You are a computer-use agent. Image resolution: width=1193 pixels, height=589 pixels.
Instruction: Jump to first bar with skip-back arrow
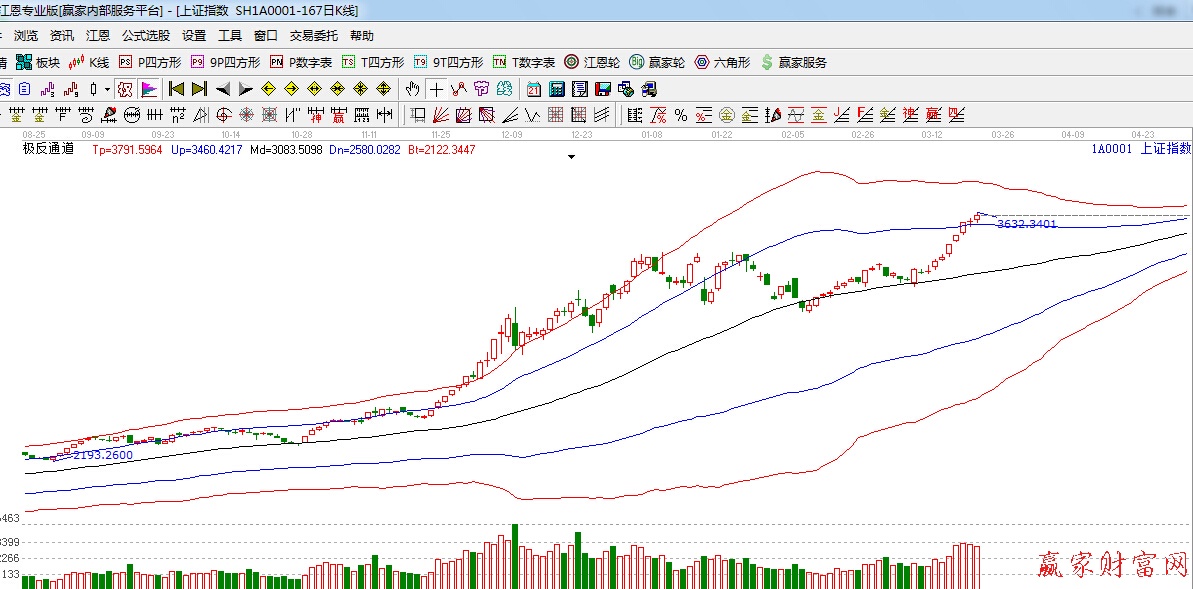point(177,89)
